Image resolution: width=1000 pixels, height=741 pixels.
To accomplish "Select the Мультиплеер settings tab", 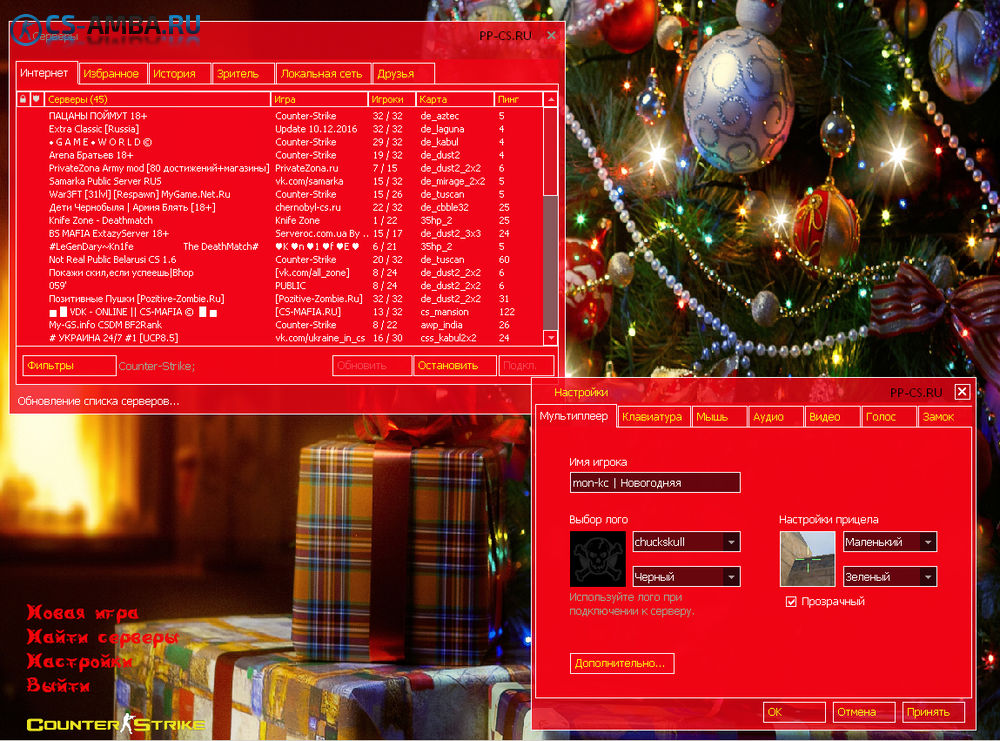I will (576, 416).
